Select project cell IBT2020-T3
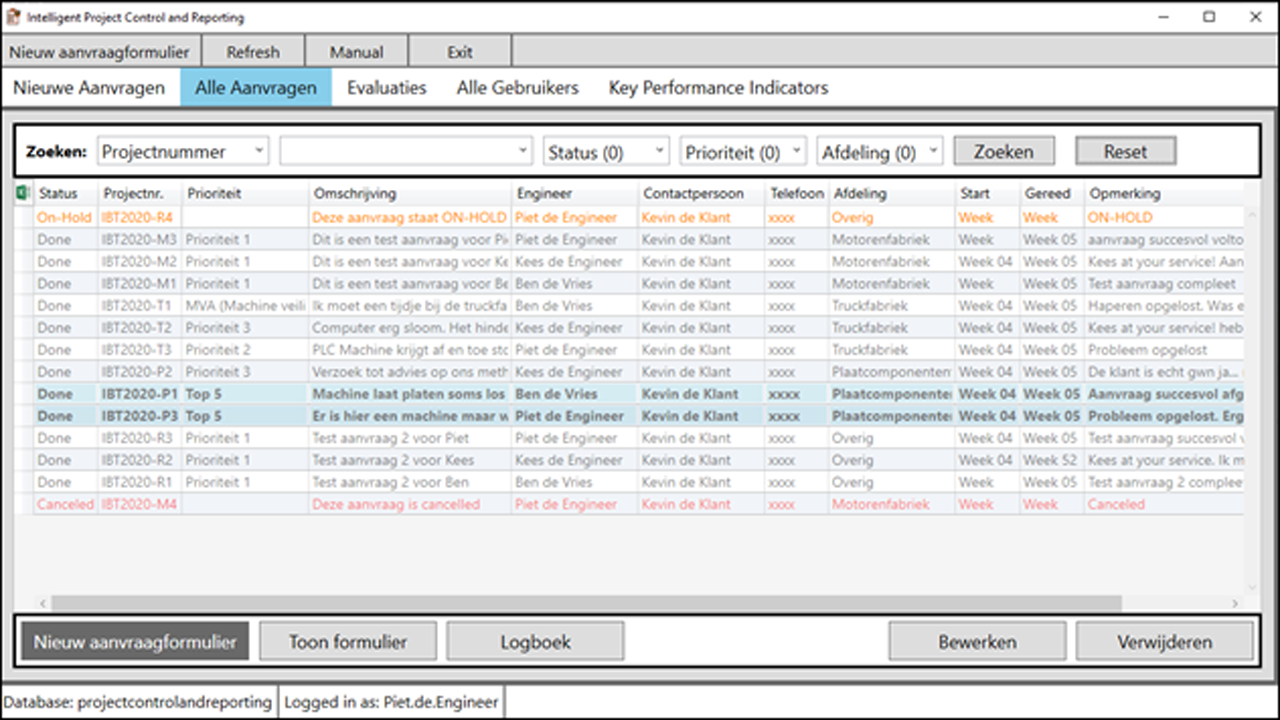The width and height of the screenshot is (1280, 720). click(139, 350)
